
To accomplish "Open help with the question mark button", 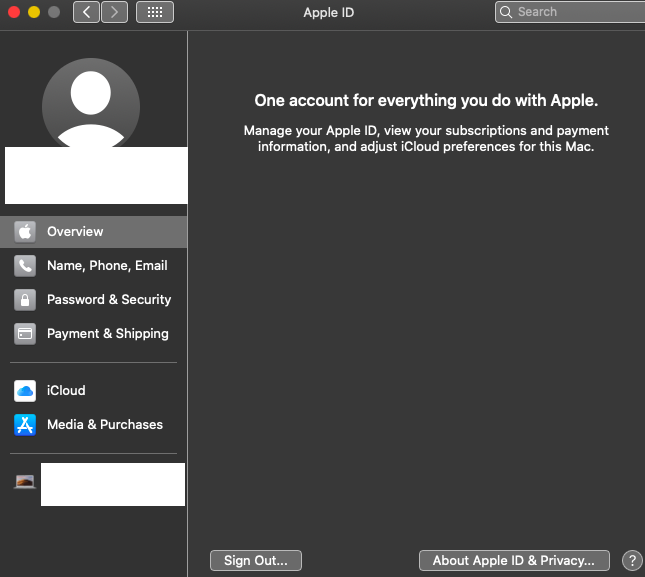I will coord(632,561).
